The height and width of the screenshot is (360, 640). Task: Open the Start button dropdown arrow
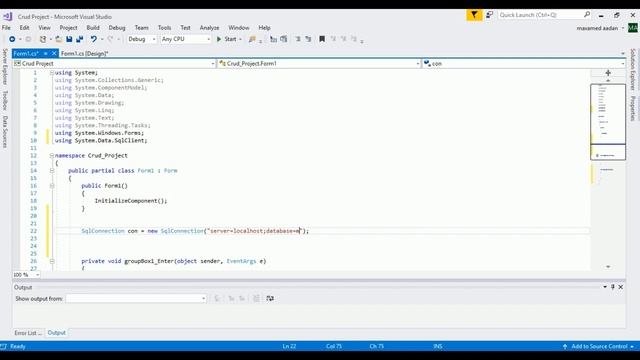(240, 39)
